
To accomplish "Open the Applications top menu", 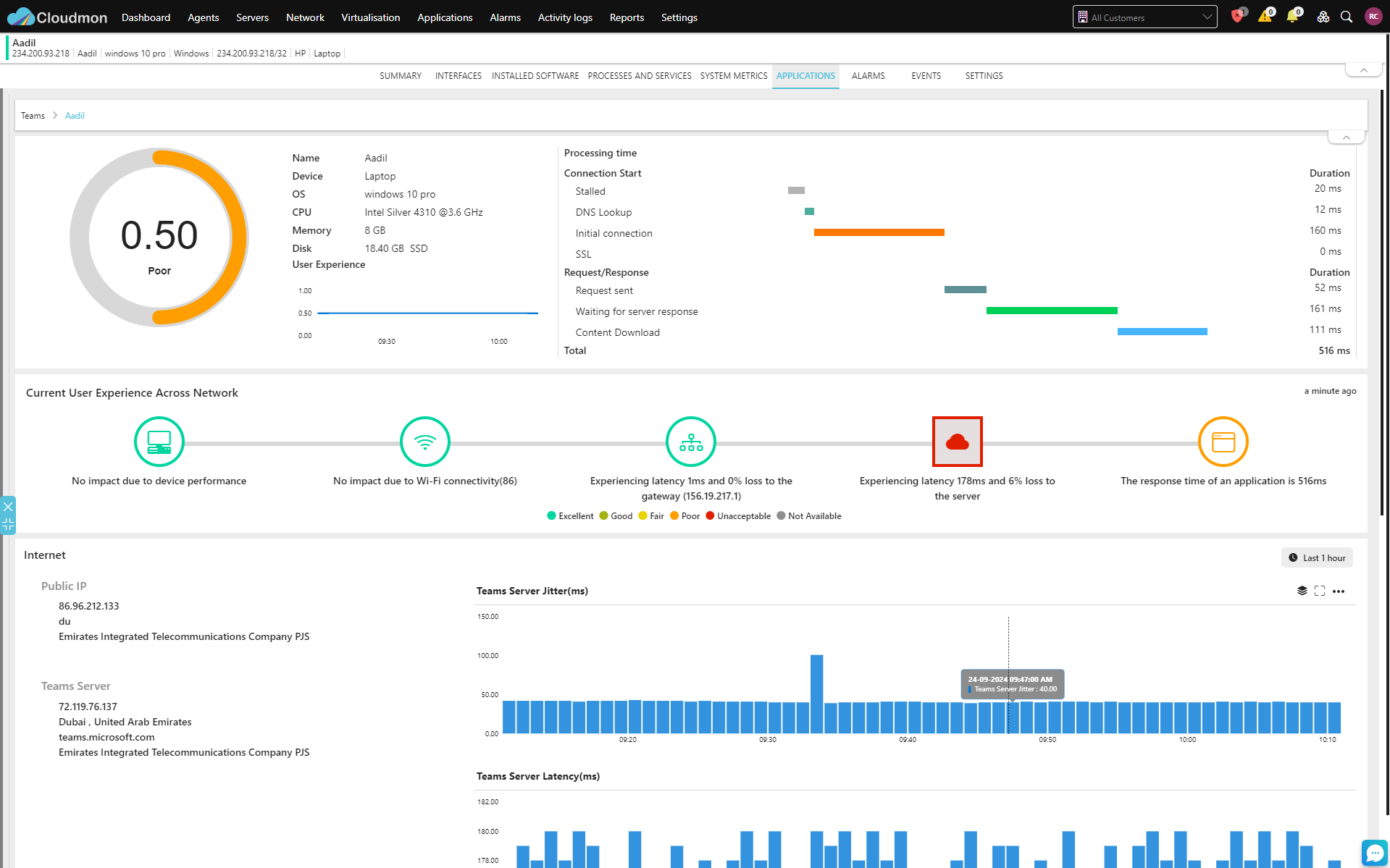I will point(445,17).
